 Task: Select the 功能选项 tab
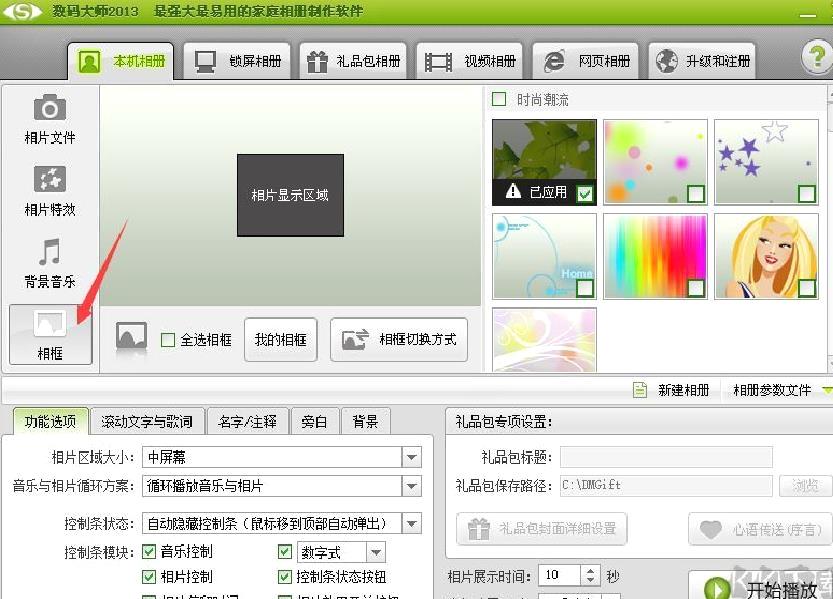pyautogui.click(x=51, y=422)
